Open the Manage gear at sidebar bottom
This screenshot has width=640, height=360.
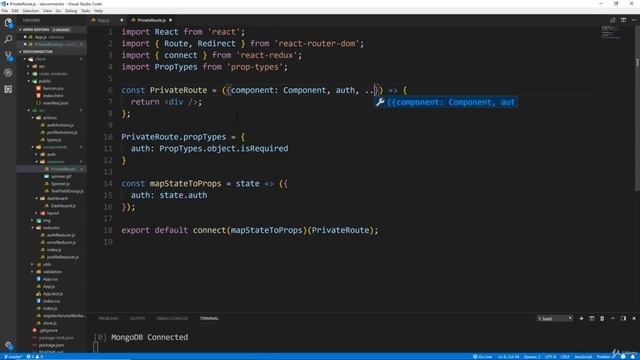click(9, 345)
